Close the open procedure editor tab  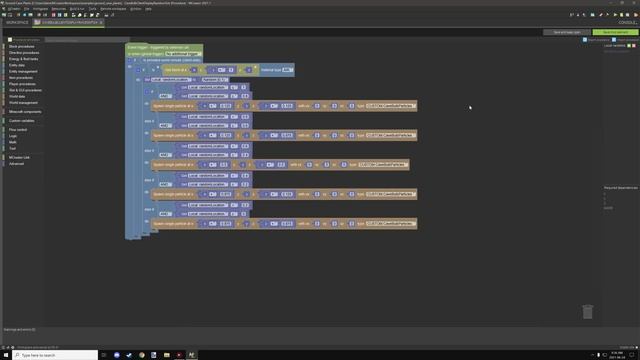point(101,22)
